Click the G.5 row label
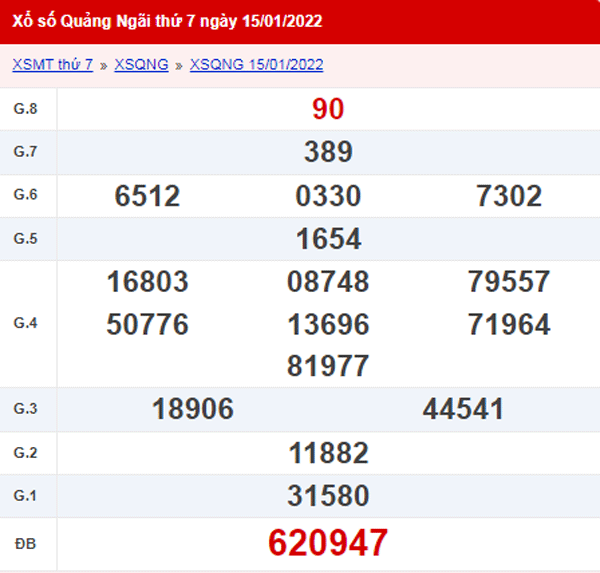 click(26, 239)
